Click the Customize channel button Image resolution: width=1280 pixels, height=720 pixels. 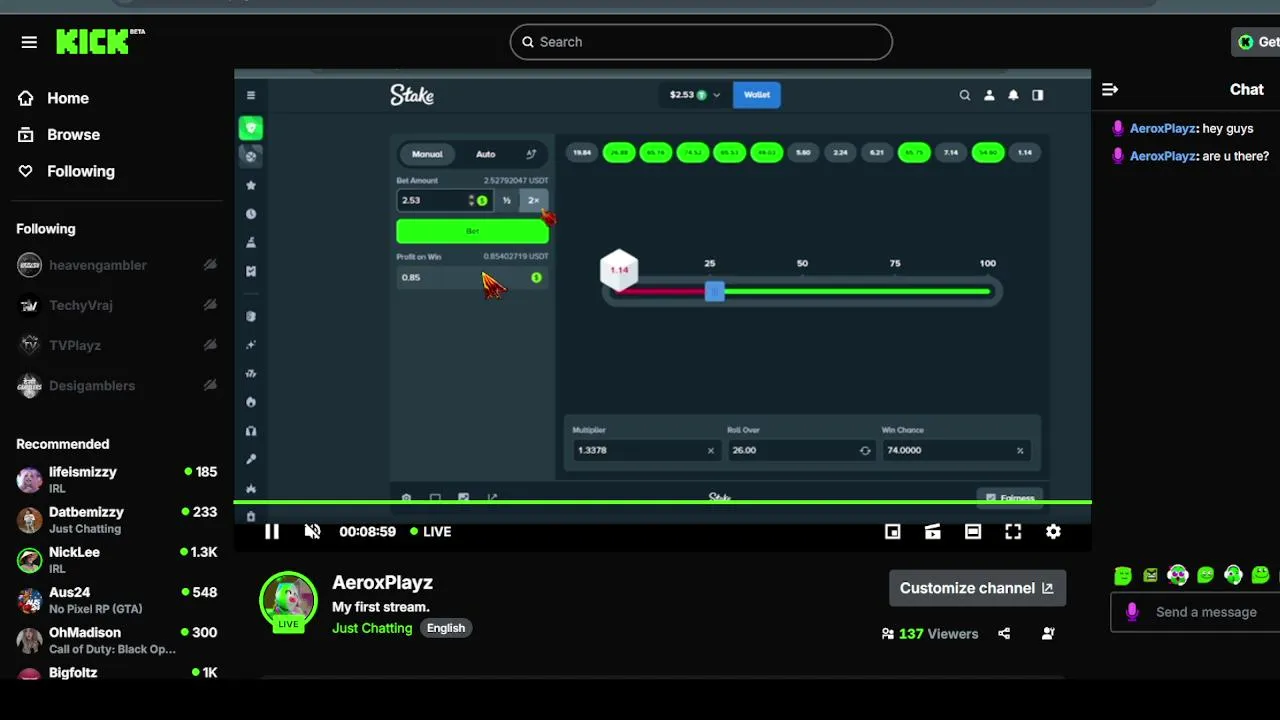977,588
